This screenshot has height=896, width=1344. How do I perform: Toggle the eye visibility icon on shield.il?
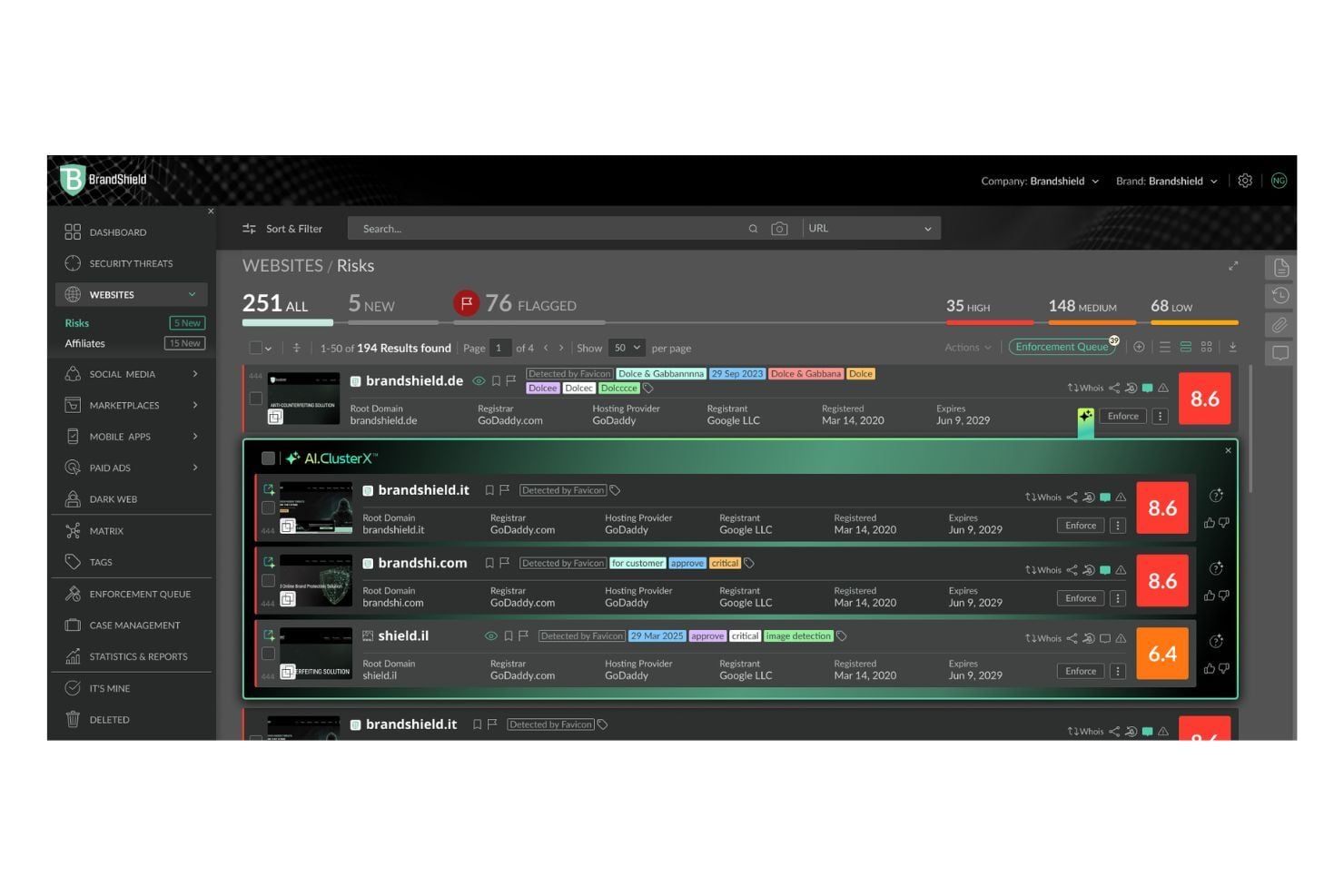coord(491,636)
